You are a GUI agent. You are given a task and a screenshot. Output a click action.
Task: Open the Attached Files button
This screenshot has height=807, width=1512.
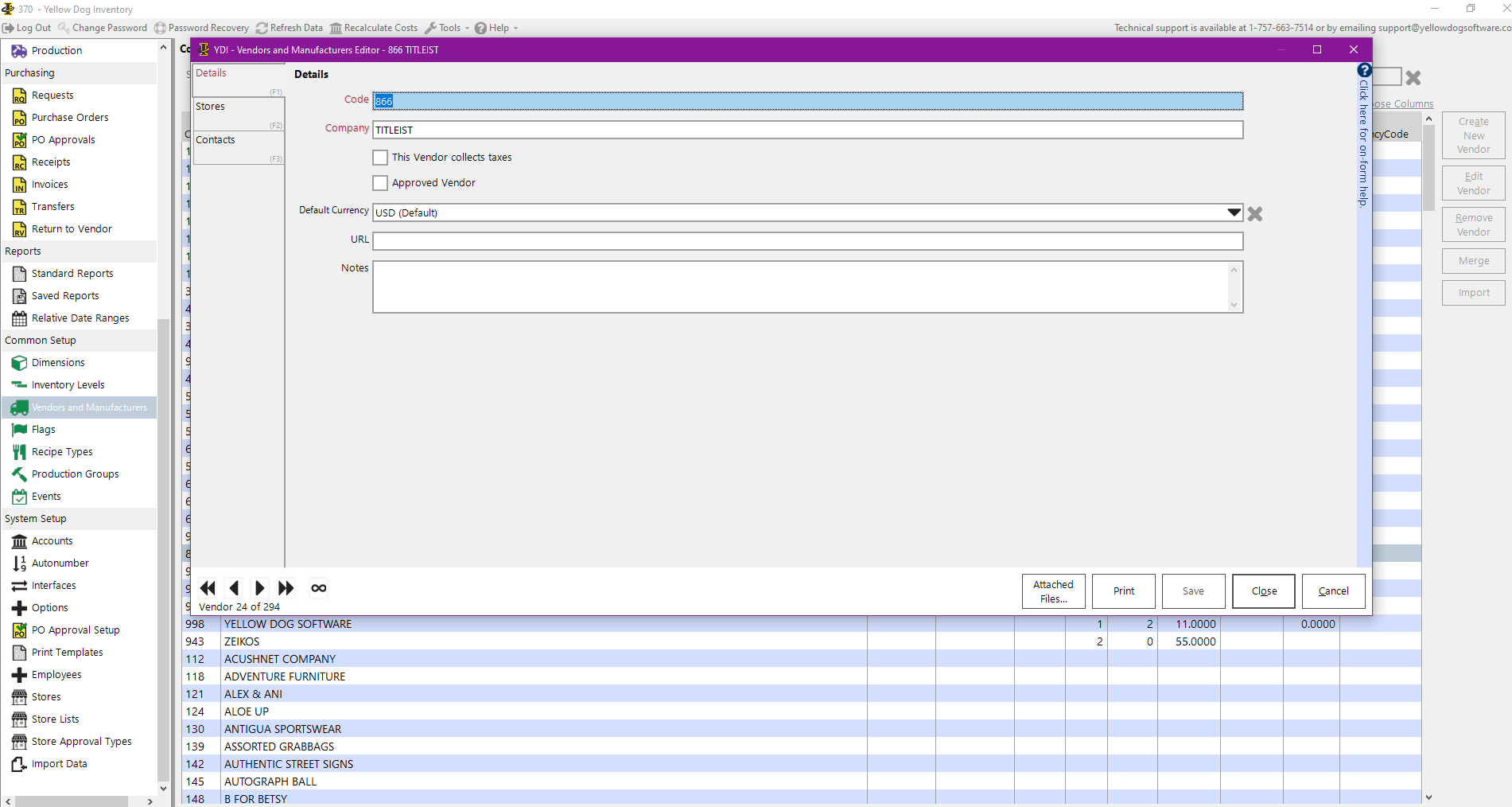tap(1053, 591)
